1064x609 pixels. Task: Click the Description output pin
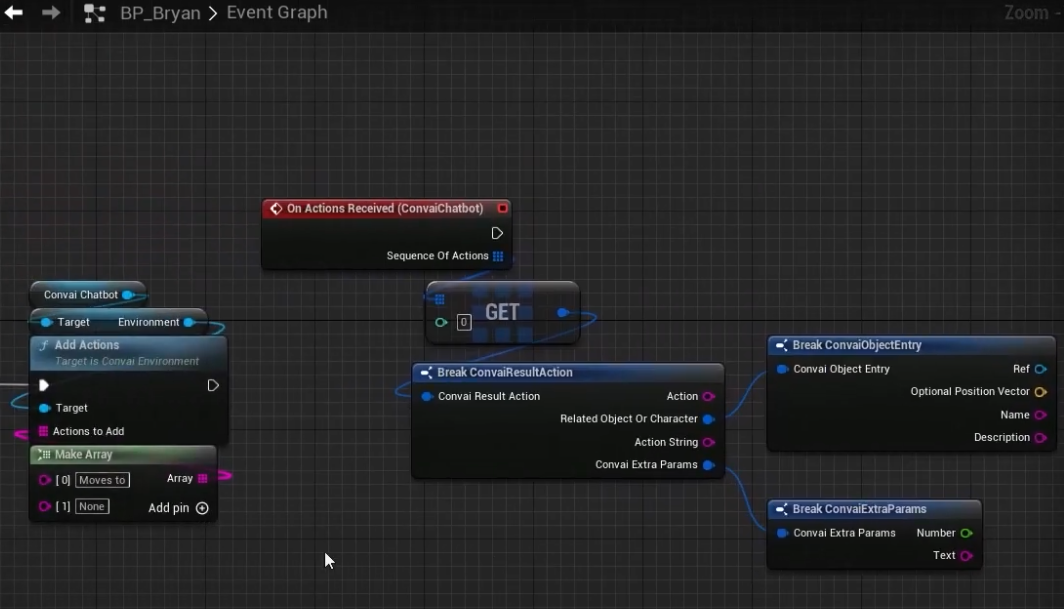click(x=1040, y=438)
